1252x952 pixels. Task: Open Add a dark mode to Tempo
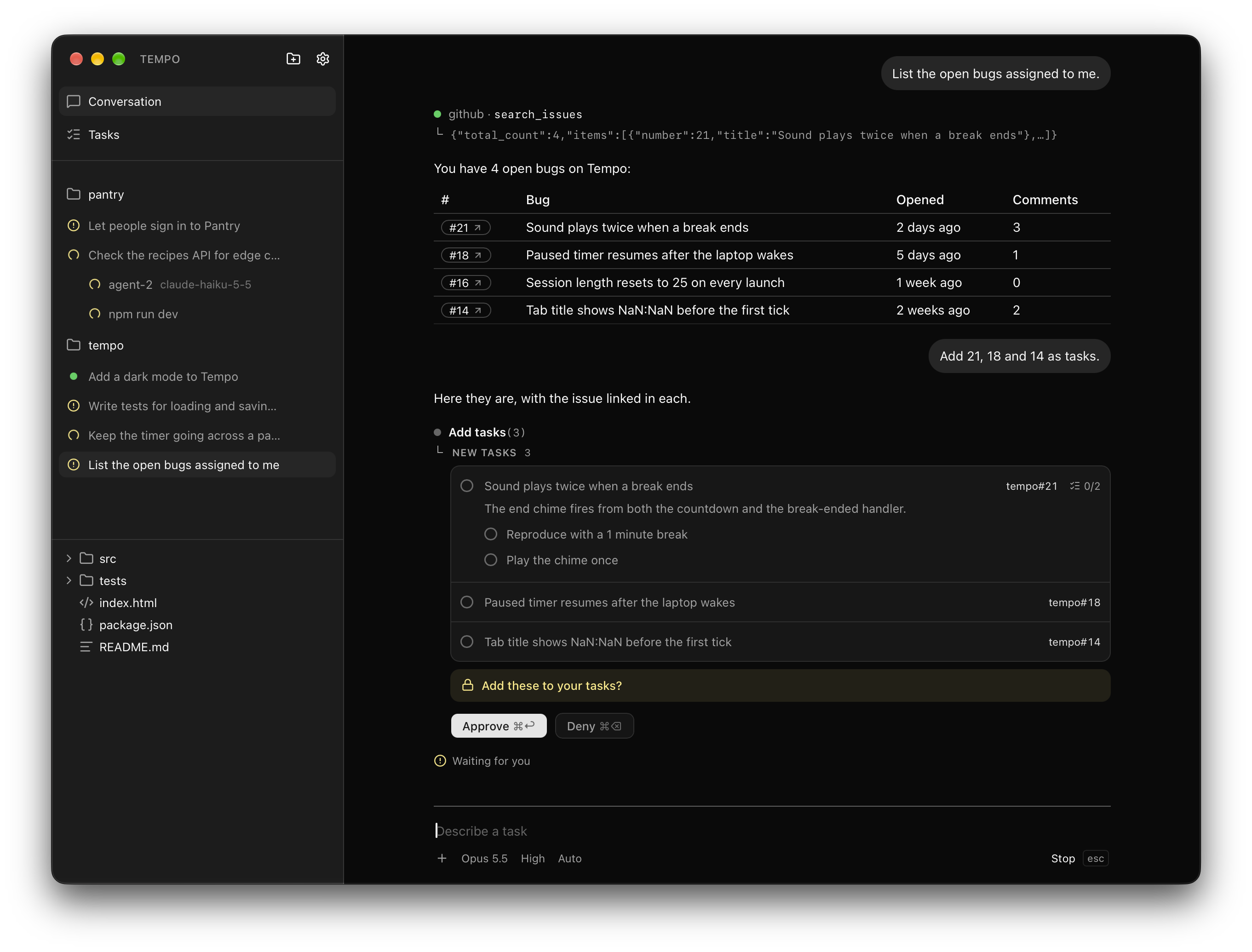(197, 376)
